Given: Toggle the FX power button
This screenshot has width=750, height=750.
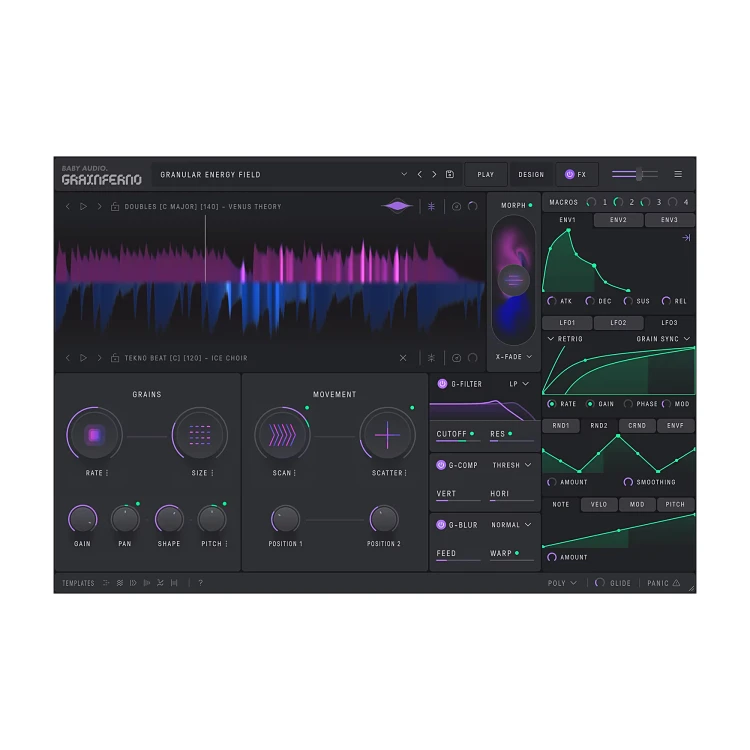Looking at the screenshot, I should (569, 175).
